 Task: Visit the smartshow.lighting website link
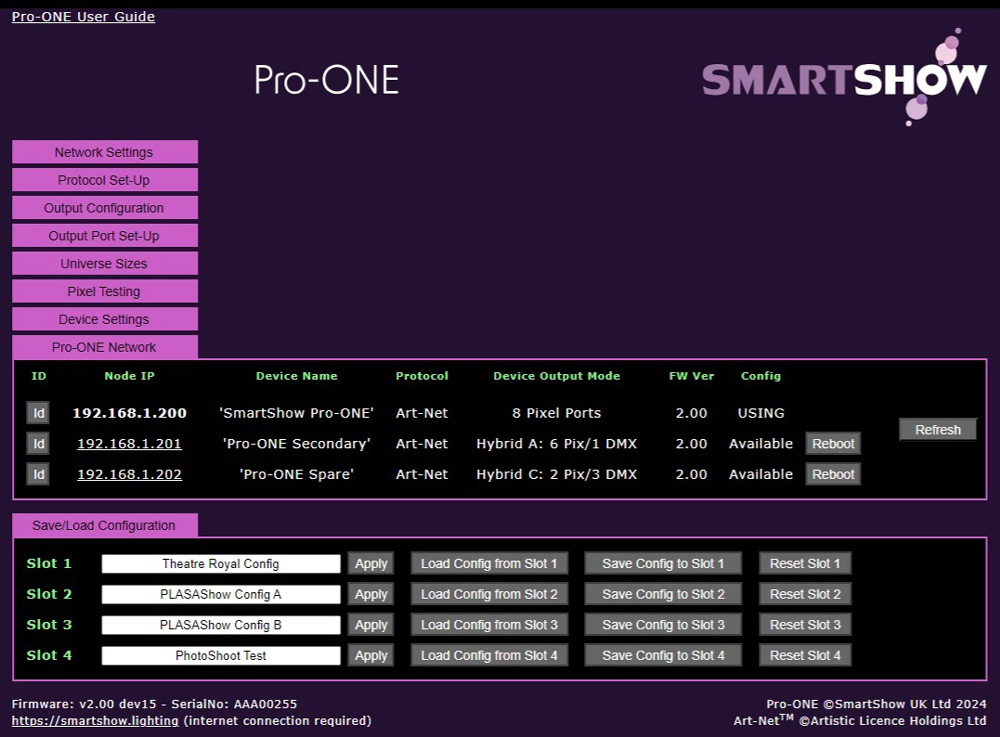(95, 721)
